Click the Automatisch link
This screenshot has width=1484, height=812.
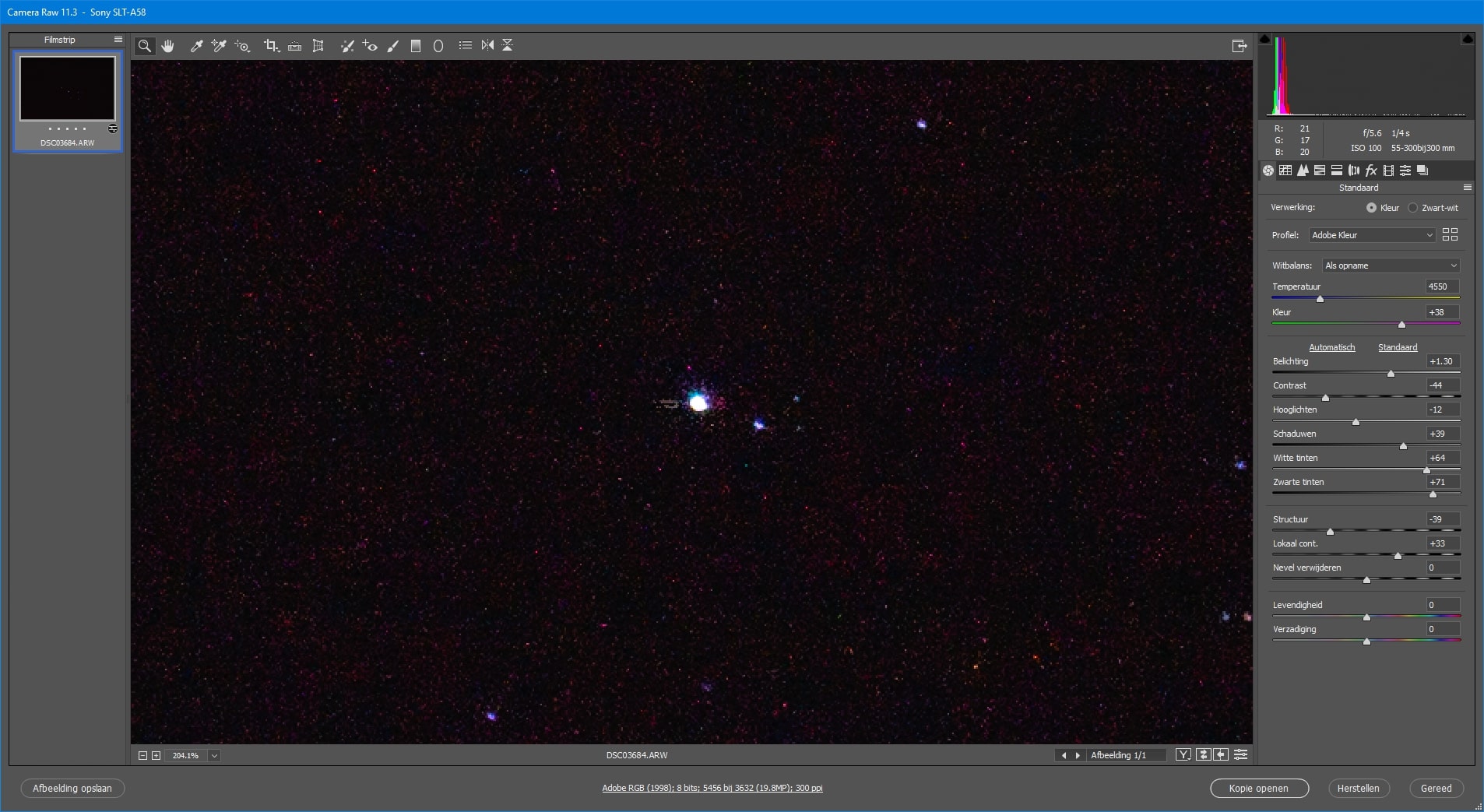click(1331, 347)
